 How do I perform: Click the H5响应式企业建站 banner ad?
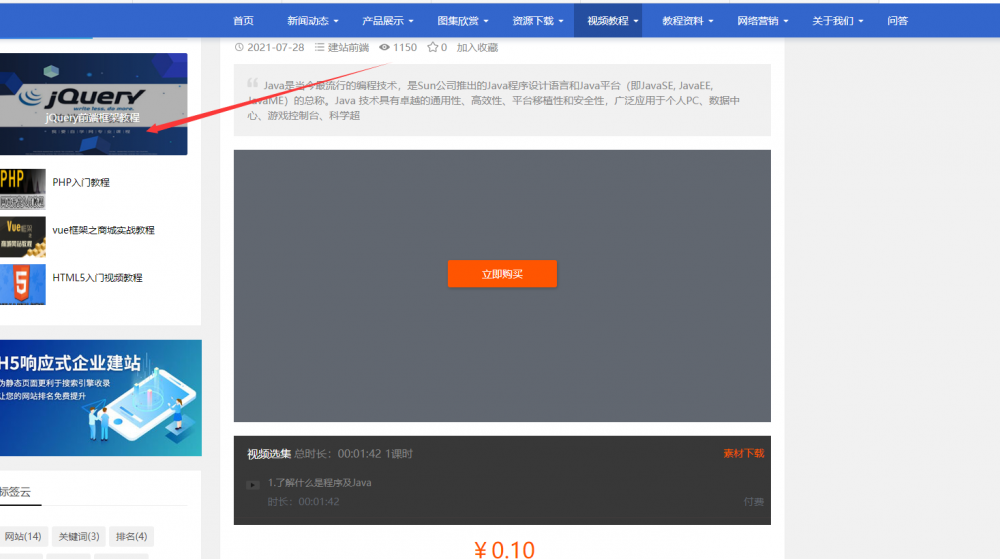tap(101, 398)
